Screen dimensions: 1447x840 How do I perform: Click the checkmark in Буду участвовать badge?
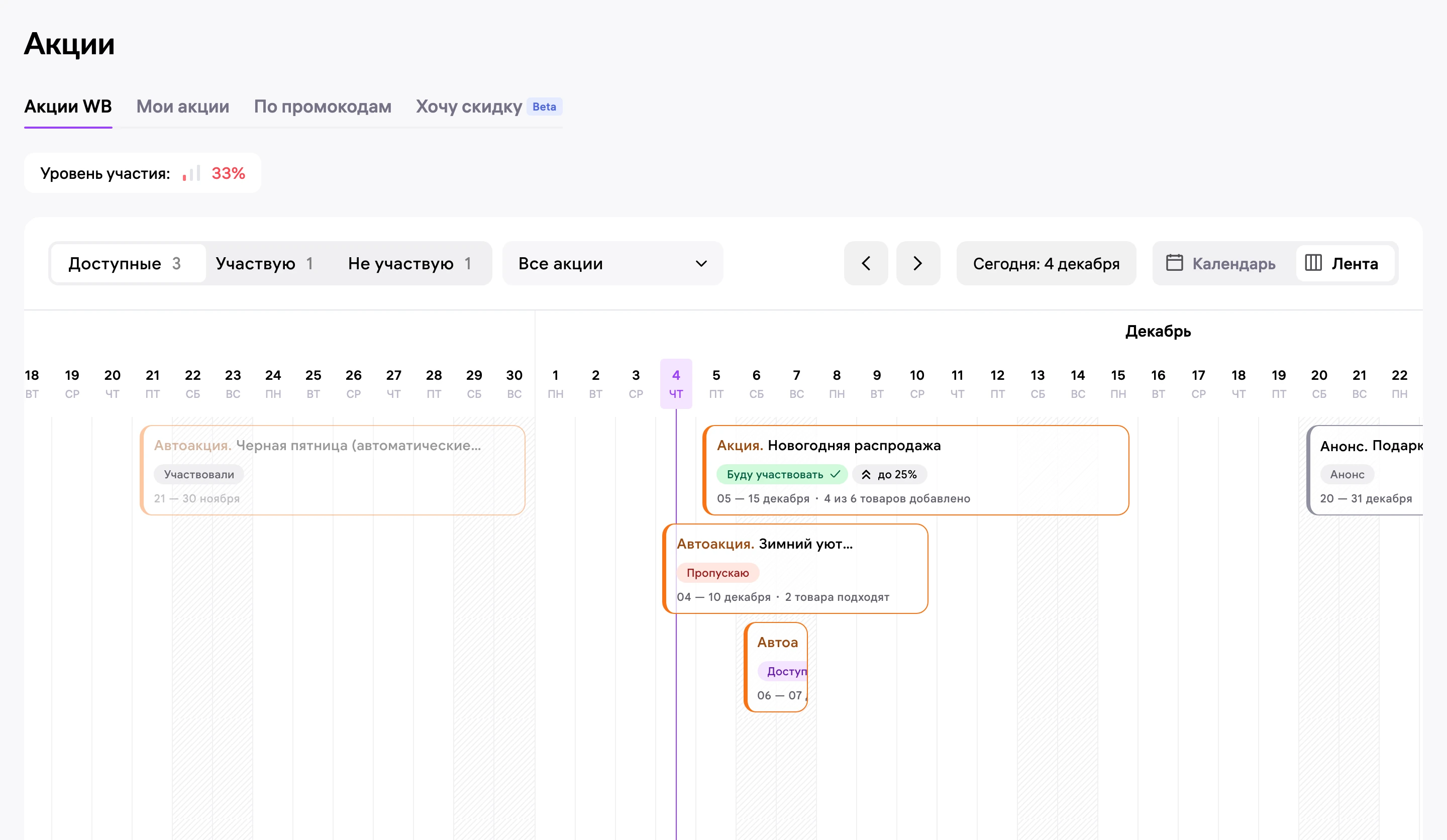coord(835,474)
